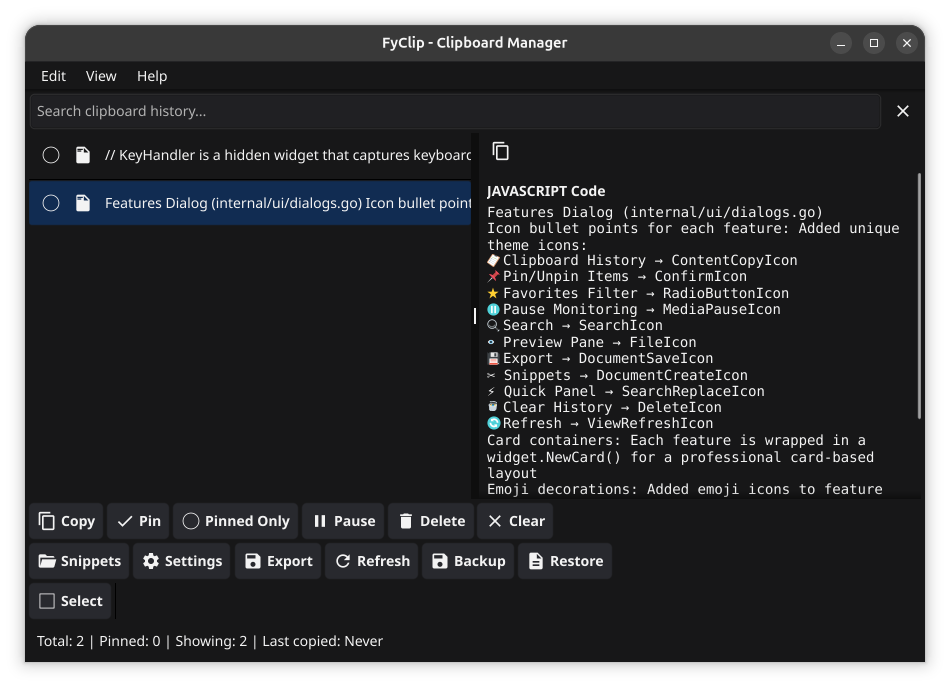This screenshot has width=950, height=687.
Task: Select the 'Features Dialog (internal/ui/dialogs.go)' entry
Action: 250,203
